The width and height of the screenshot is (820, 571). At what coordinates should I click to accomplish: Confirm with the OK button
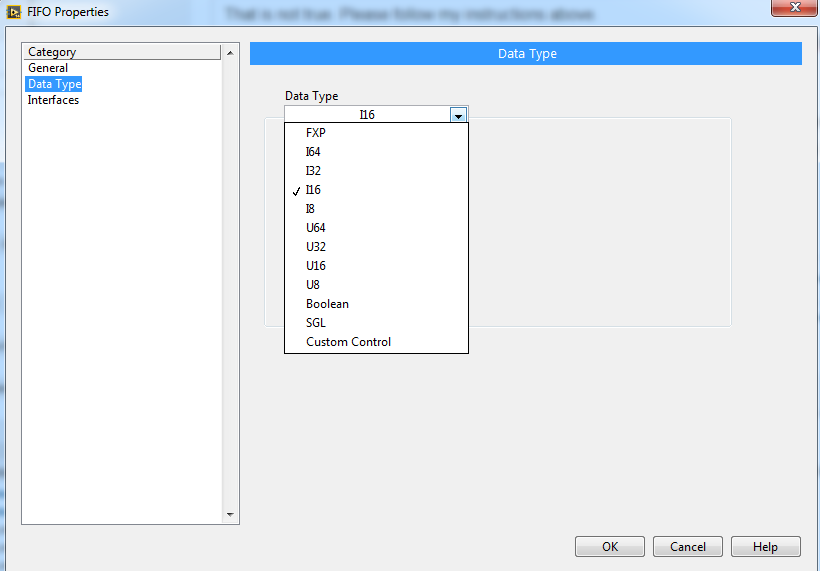click(x=610, y=546)
